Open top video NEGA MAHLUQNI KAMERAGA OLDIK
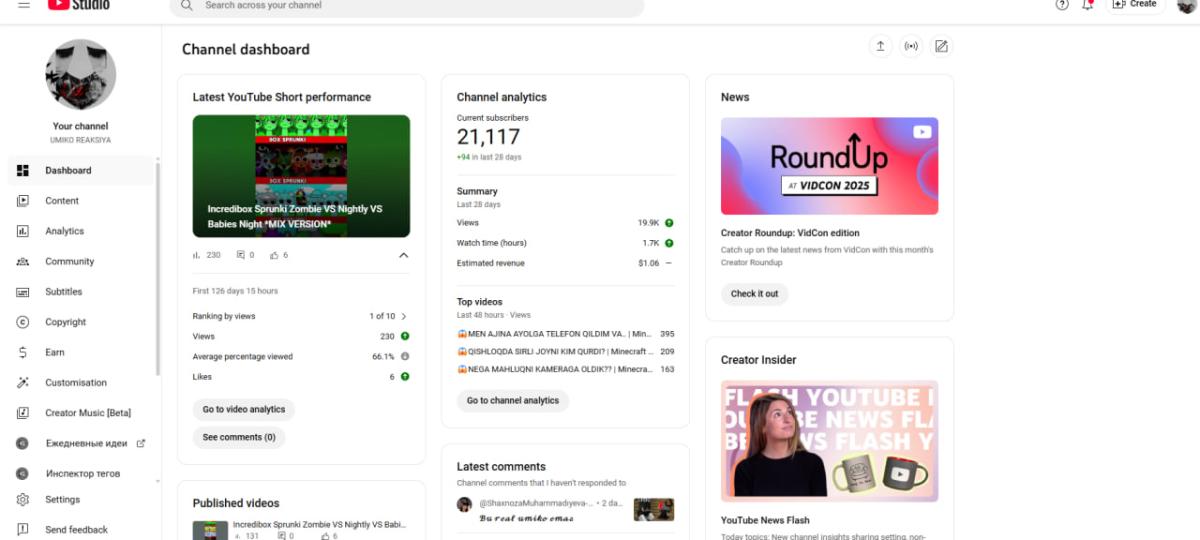The image size is (1200, 540). coord(555,369)
